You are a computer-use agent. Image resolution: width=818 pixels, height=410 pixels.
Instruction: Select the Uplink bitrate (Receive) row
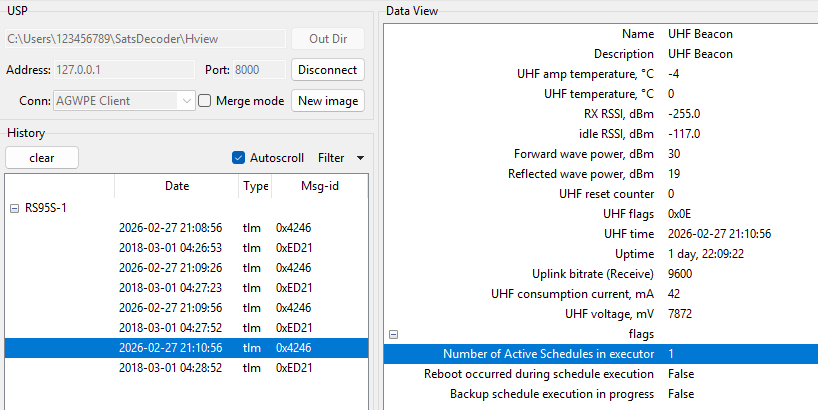click(600, 273)
